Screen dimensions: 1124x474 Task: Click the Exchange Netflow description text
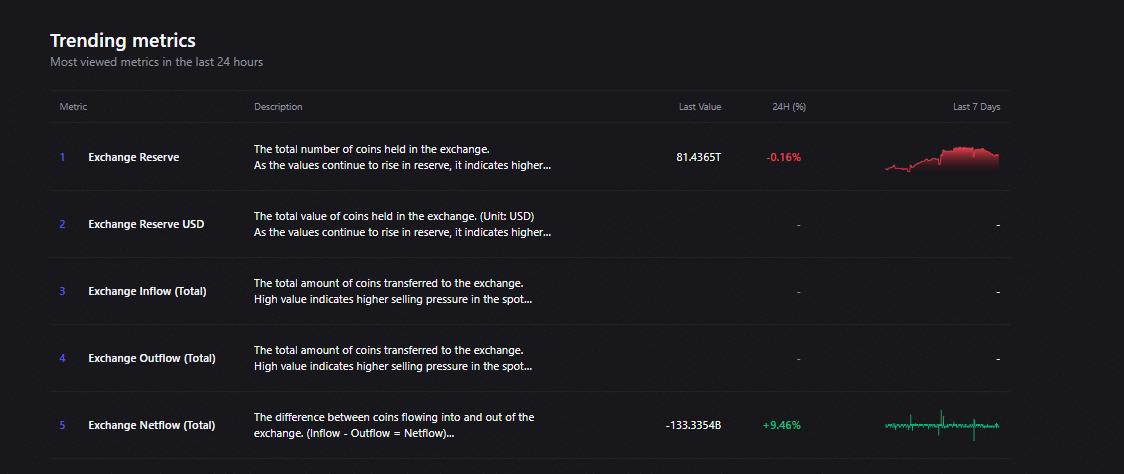click(x=394, y=425)
